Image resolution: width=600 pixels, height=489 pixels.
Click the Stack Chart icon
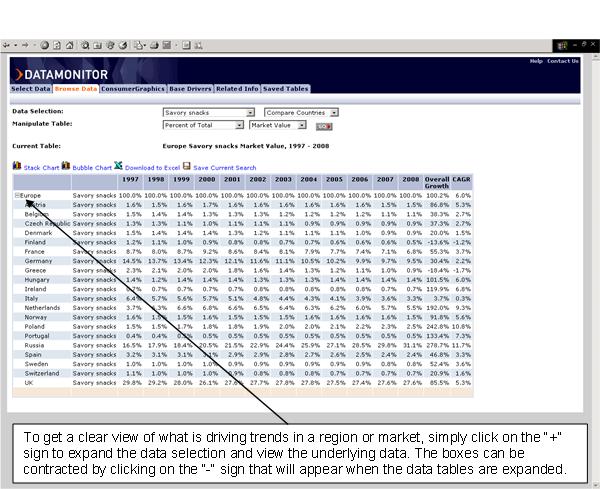tap(17, 166)
